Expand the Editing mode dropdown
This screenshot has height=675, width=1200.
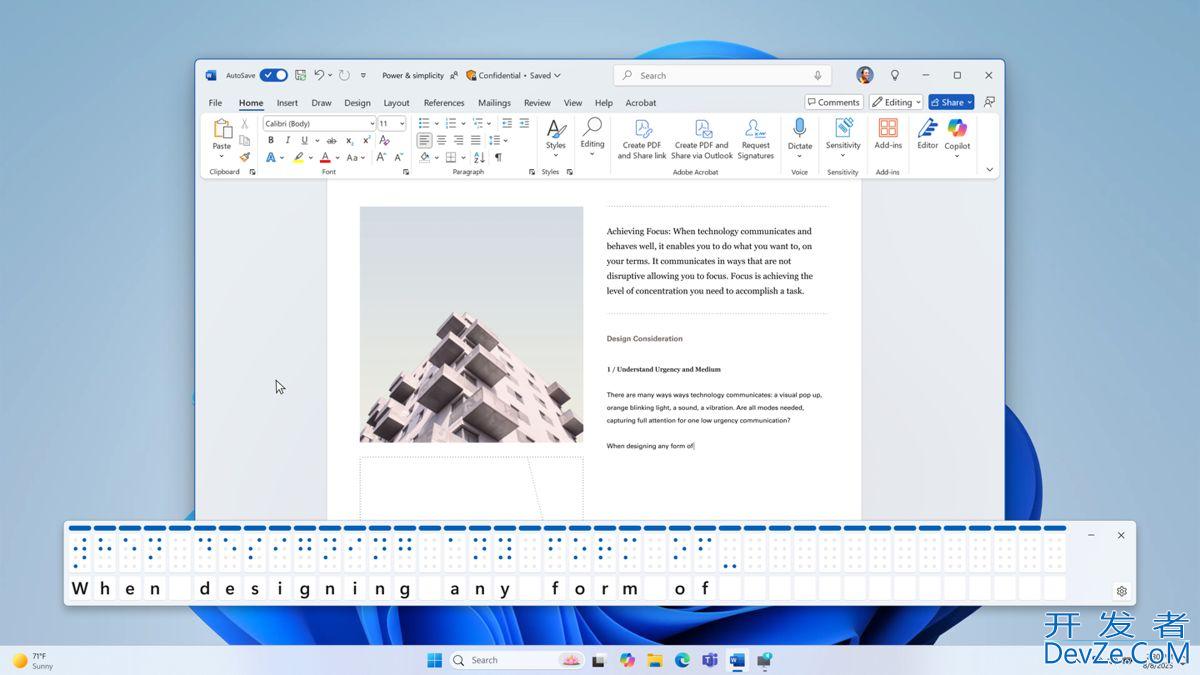[x=896, y=102]
